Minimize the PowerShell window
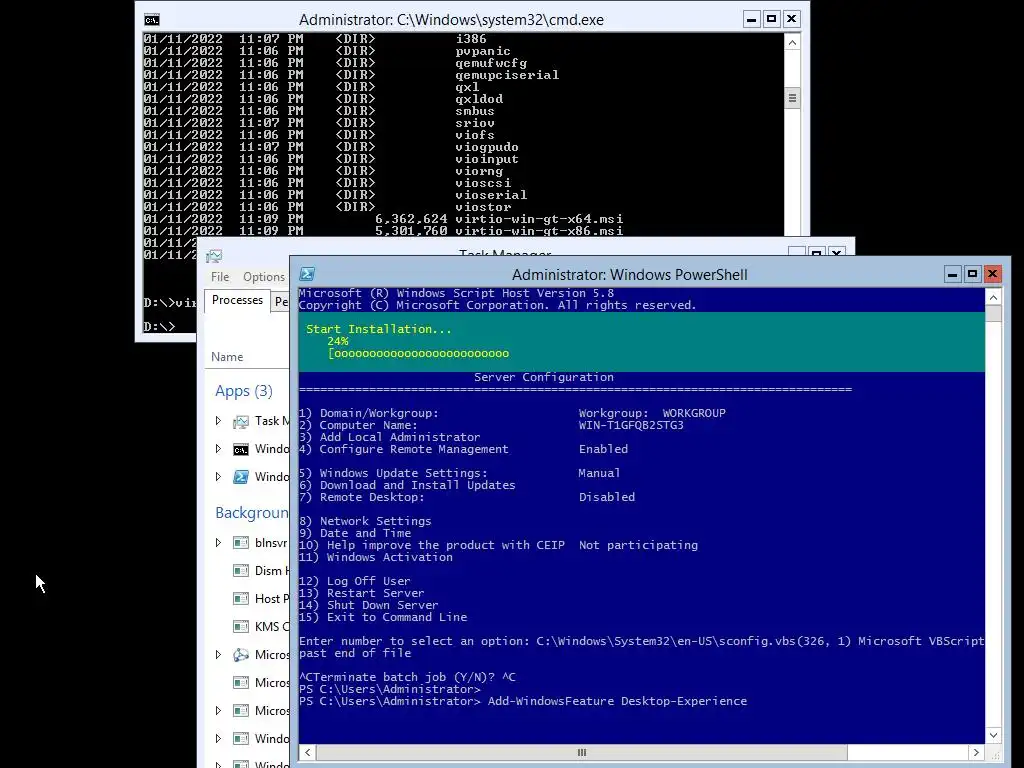 [x=952, y=274]
